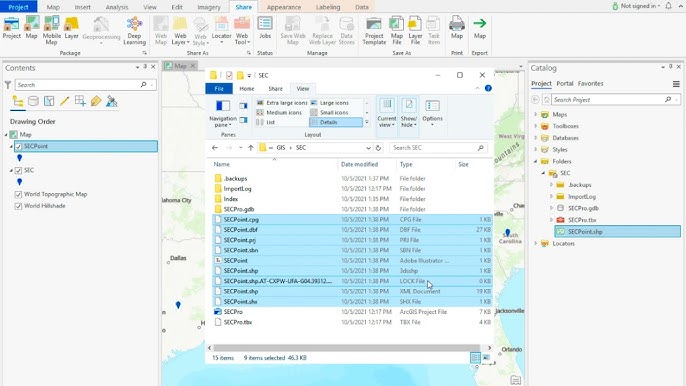The image size is (686, 386).
Task: Toggle World Topographic Map layer visibility
Action: tap(18, 194)
